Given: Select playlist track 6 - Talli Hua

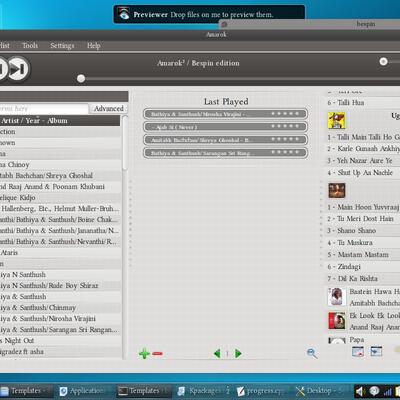Looking at the screenshot, I should (x=362, y=103).
